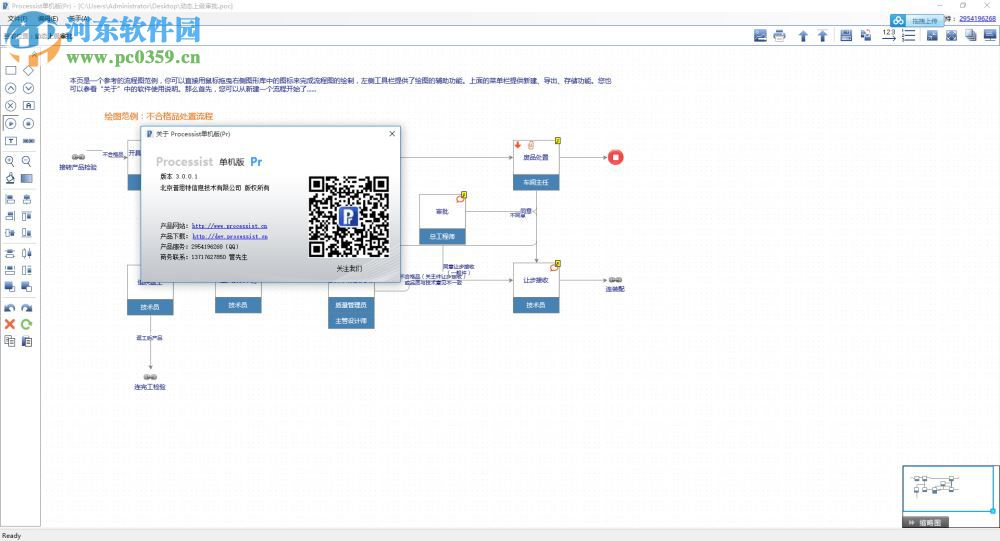Select the start event play-circle shape

11,123
